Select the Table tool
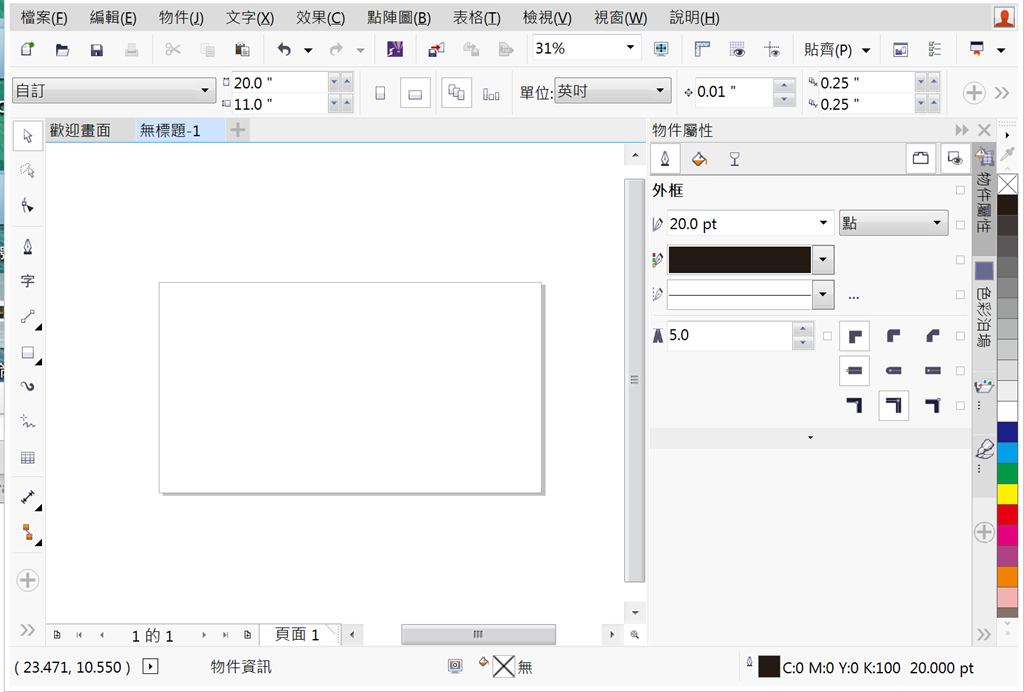The width and height of the screenshot is (1024, 692). [x=28, y=458]
